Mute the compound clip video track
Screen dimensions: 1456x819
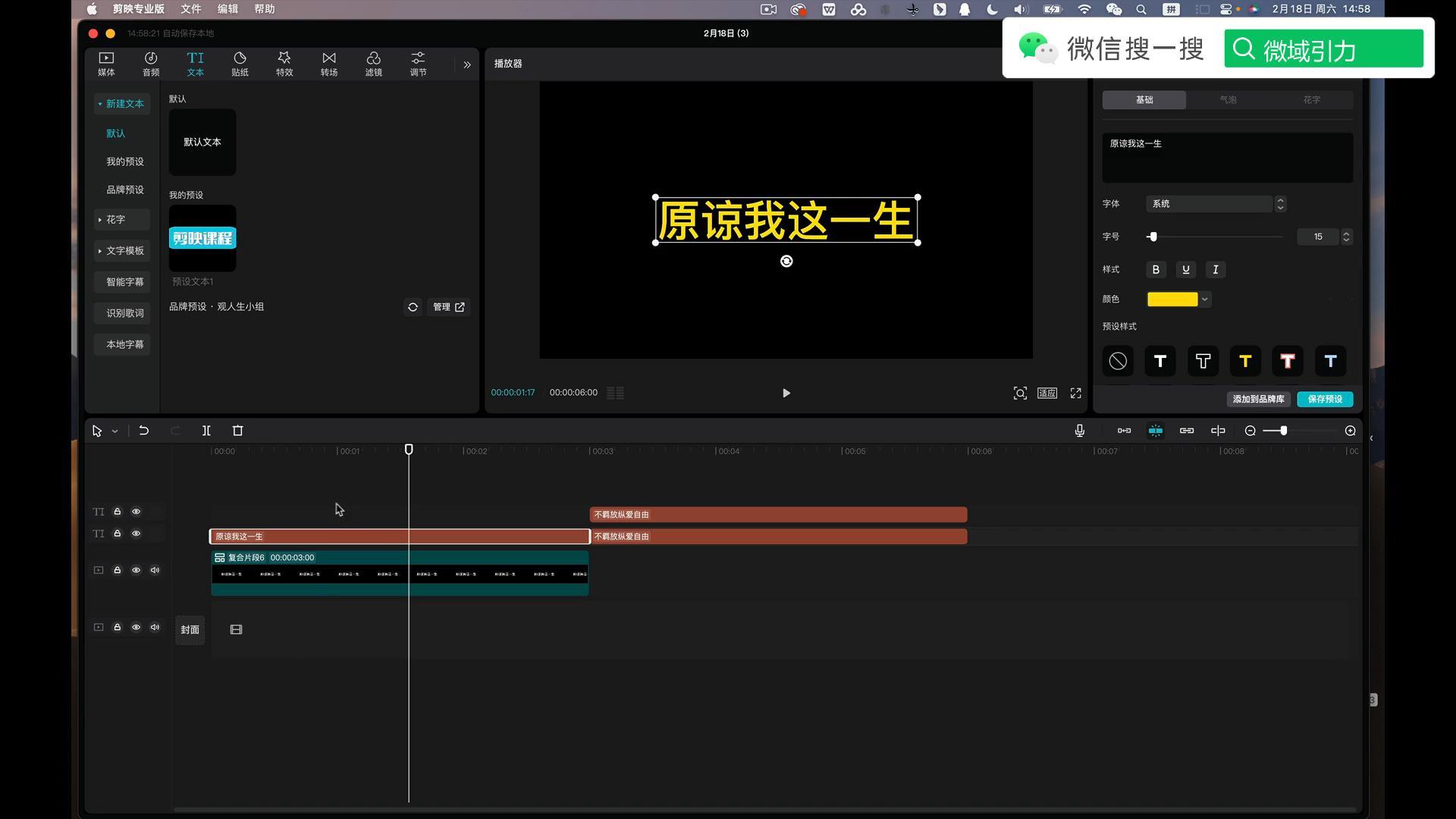[155, 570]
